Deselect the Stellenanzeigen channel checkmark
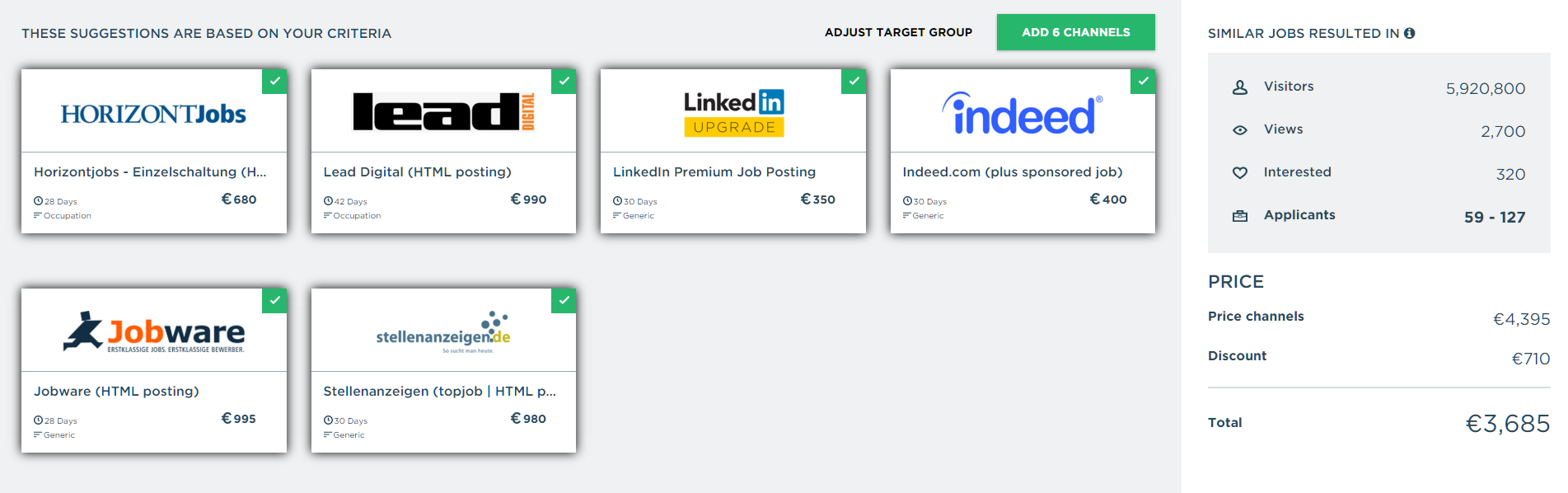The height and width of the screenshot is (493, 1568). (564, 300)
